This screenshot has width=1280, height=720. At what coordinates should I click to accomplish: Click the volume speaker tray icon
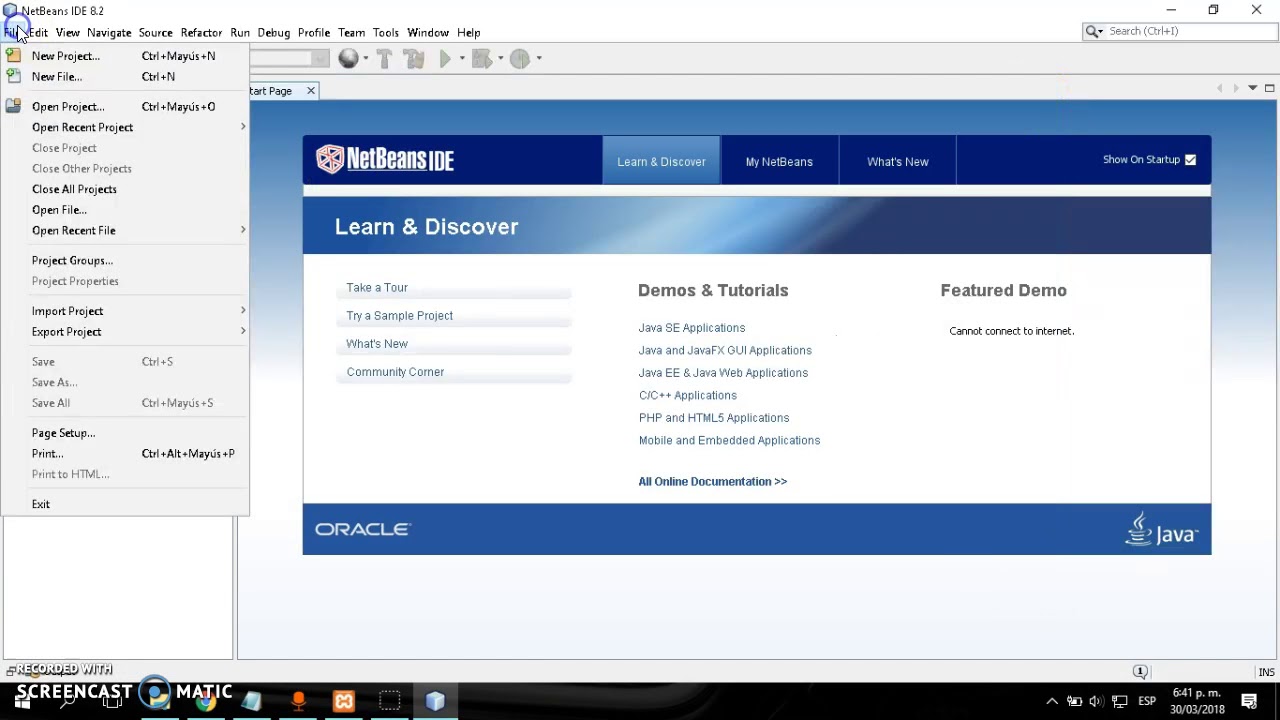(x=1097, y=701)
